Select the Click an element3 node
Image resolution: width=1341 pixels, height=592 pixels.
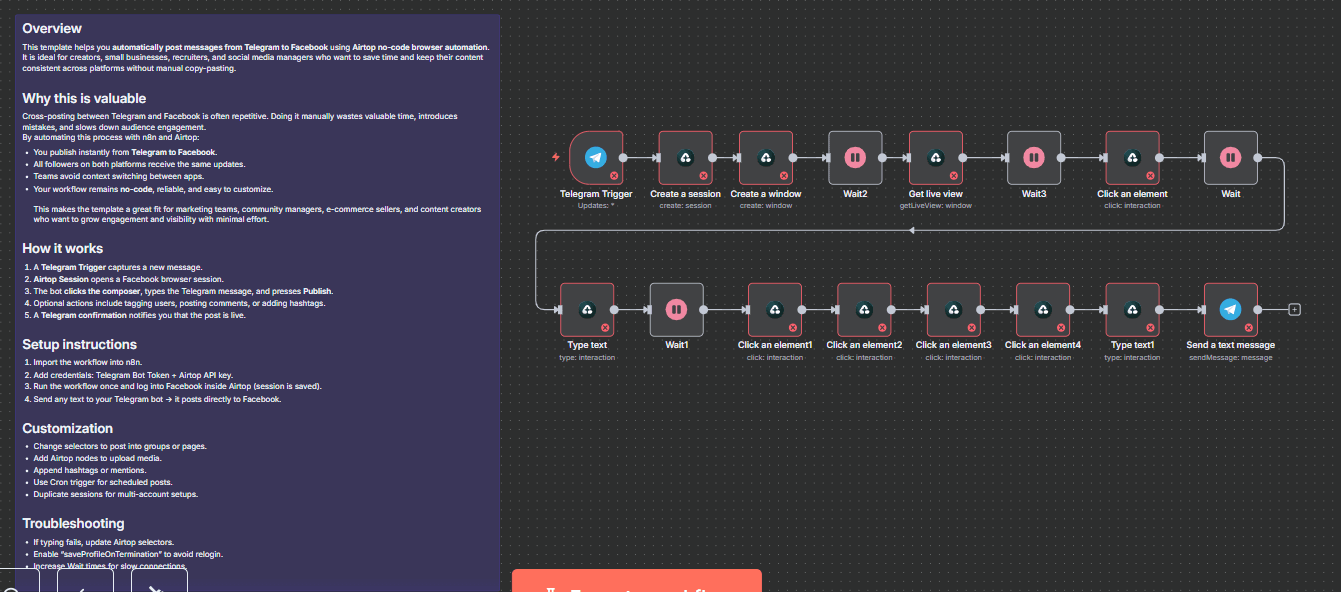pos(953,310)
